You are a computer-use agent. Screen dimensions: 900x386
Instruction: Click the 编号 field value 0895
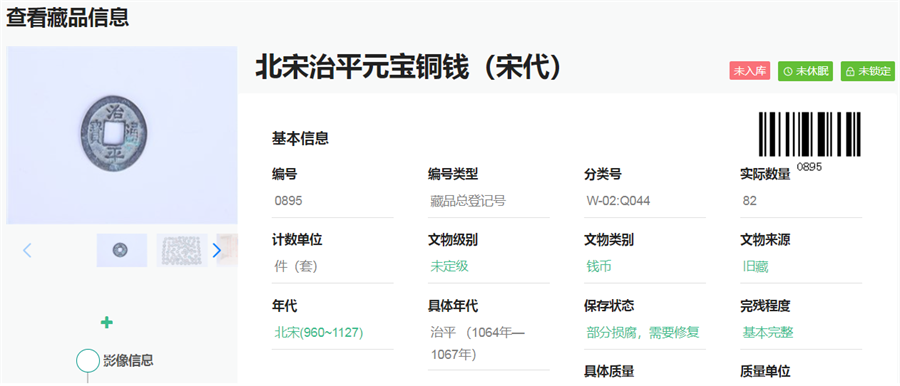[x=289, y=201]
